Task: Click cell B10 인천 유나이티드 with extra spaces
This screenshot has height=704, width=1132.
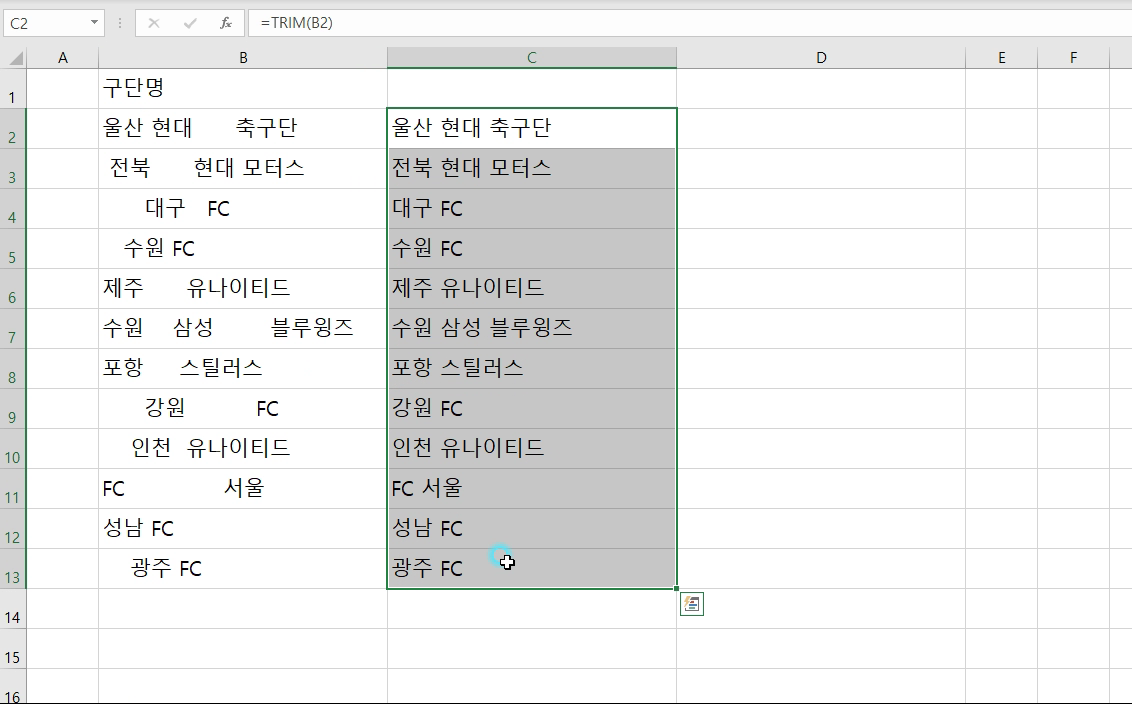Action: [243, 449]
